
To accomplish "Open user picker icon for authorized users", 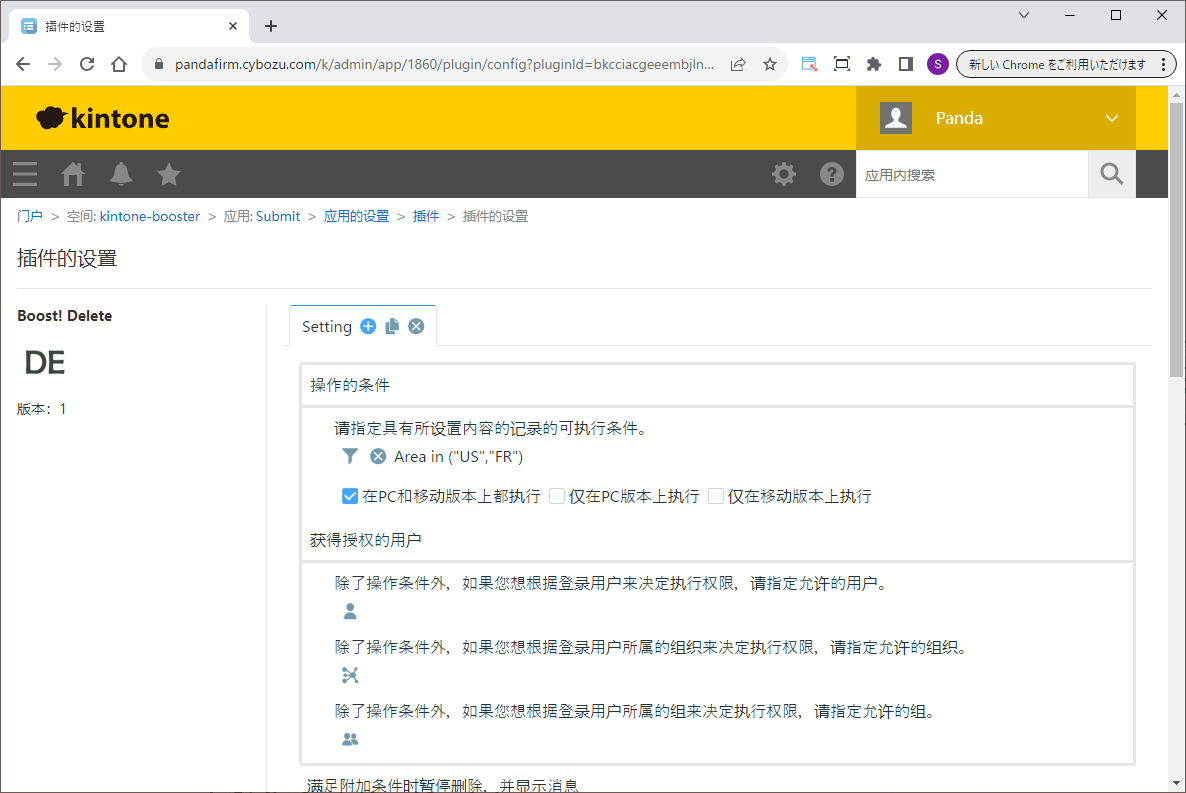I will coord(350,612).
